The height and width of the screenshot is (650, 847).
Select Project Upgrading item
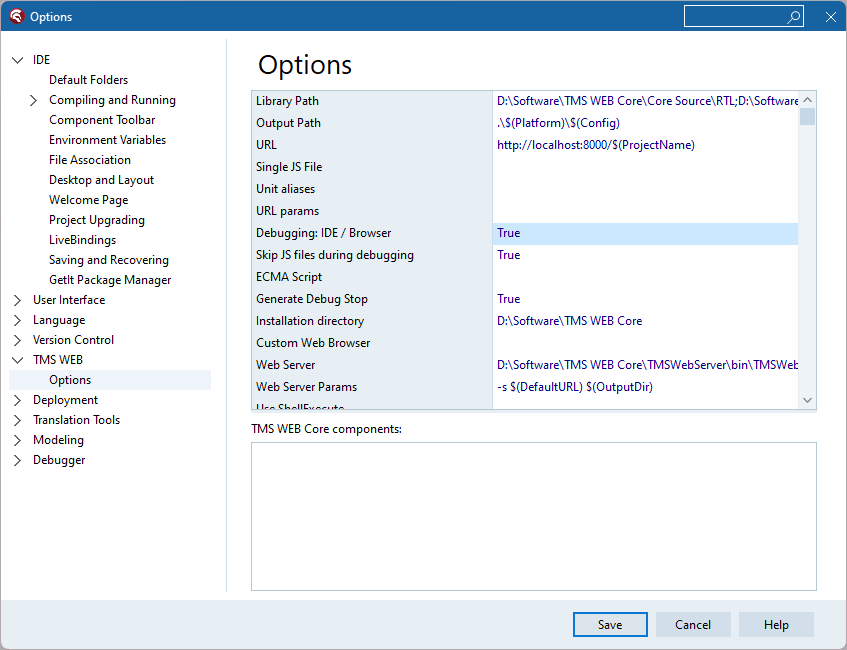(x=97, y=220)
